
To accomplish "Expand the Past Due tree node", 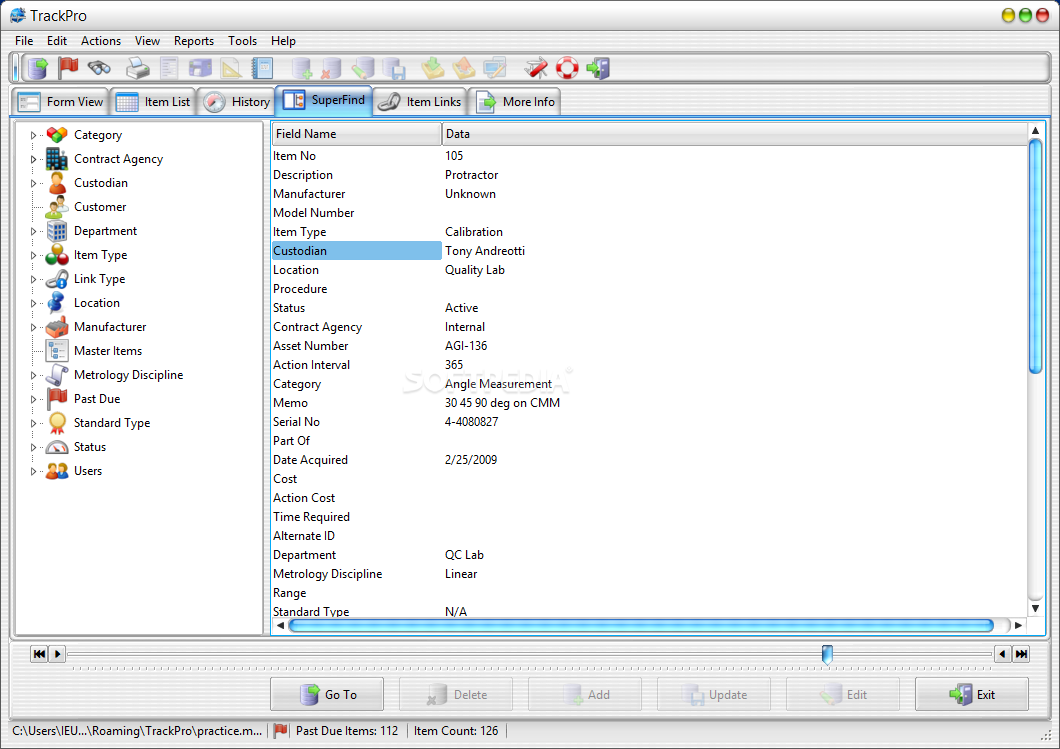I will click(x=33, y=400).
